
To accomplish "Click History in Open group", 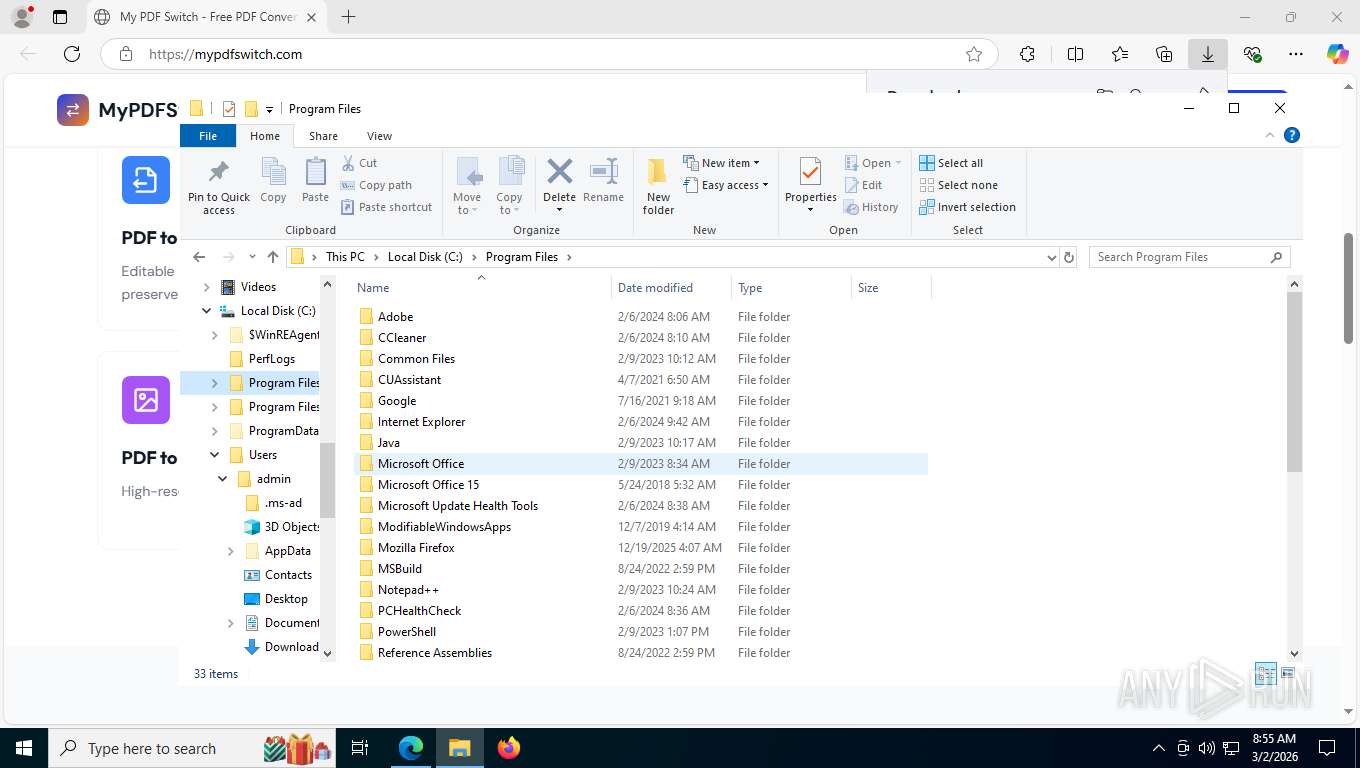I will [871, 207].
